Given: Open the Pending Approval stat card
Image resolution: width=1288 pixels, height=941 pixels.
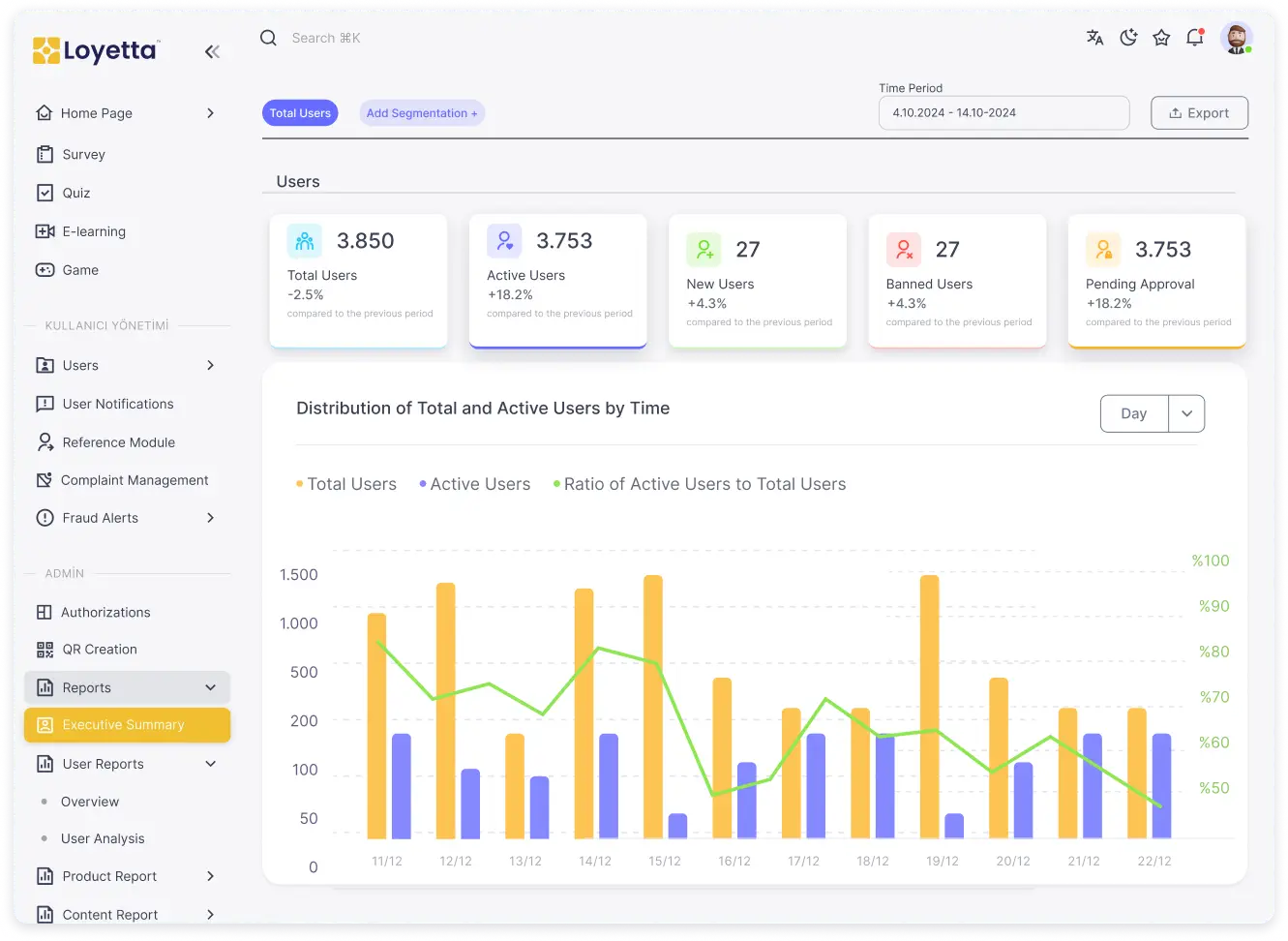Looking at the screenshot, I should point(1156,281).
